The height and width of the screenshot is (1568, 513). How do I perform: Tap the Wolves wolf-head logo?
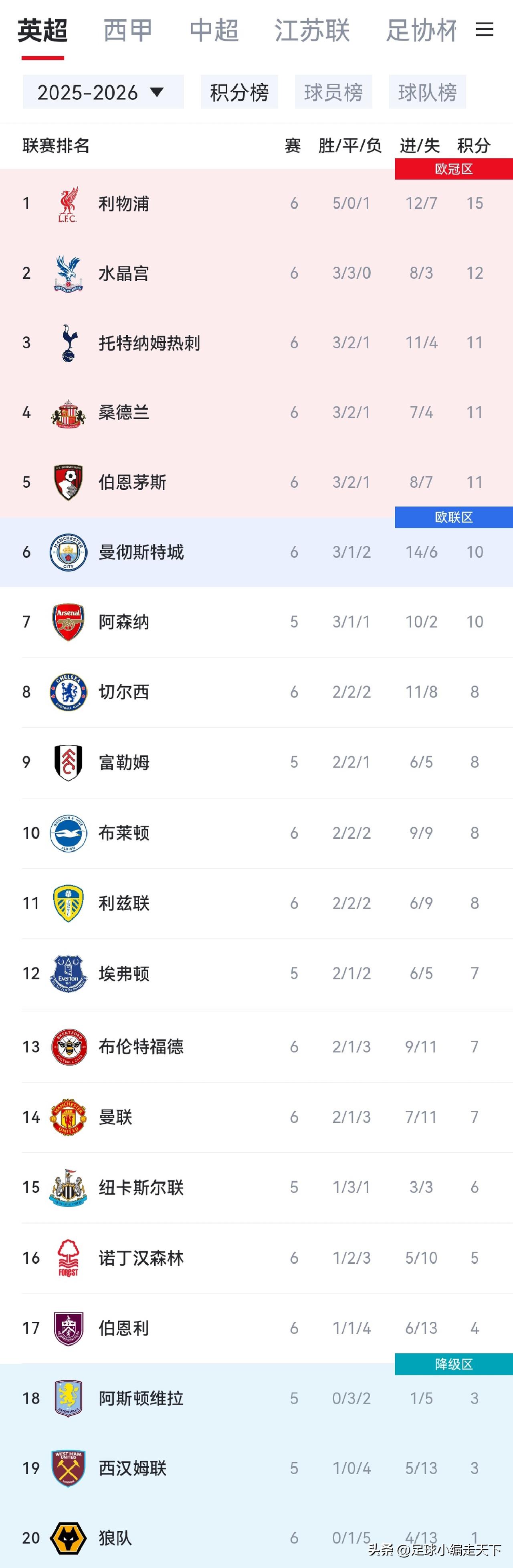coord(68,1538)
